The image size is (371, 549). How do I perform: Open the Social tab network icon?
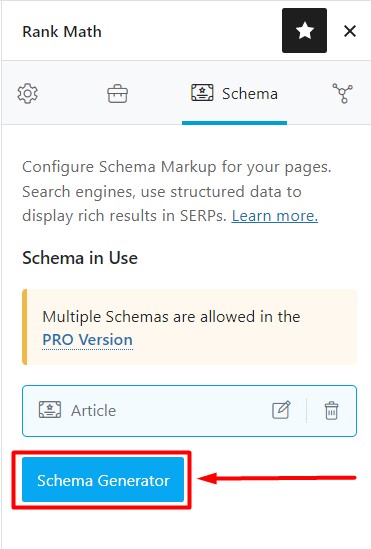[x=342, y=93]
